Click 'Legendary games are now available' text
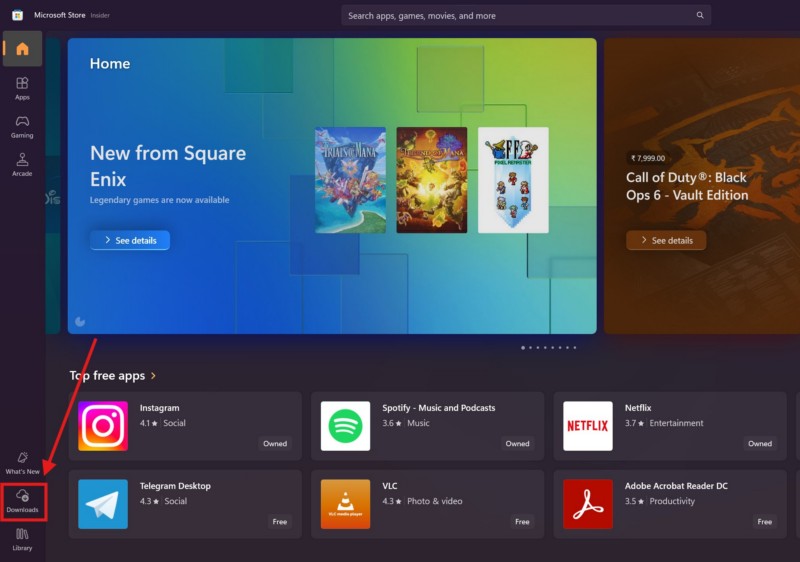The width and height of the screenshot is (800, 562). (x=159, y=200)
